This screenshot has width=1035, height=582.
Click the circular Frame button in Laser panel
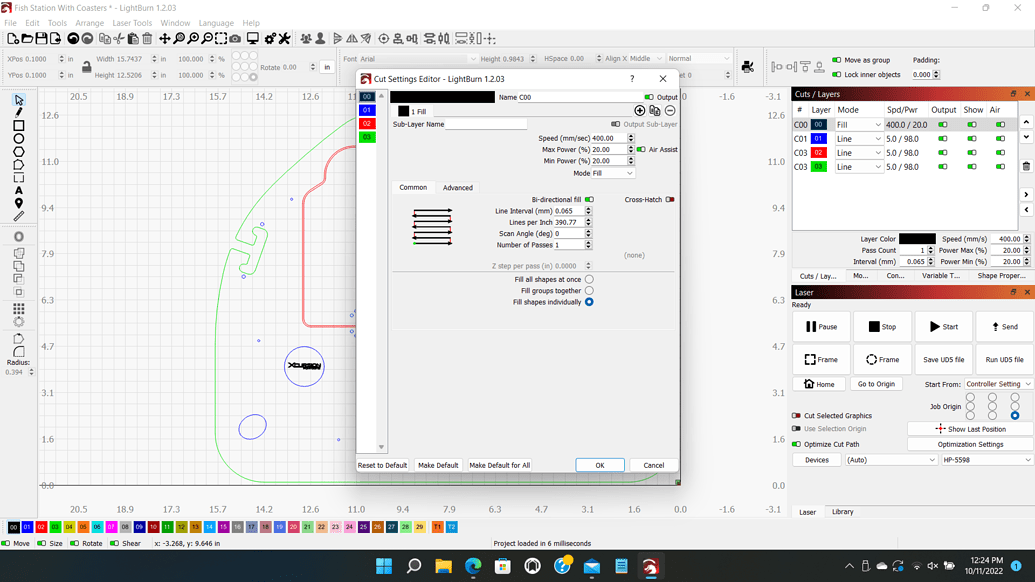click(884, 360)
